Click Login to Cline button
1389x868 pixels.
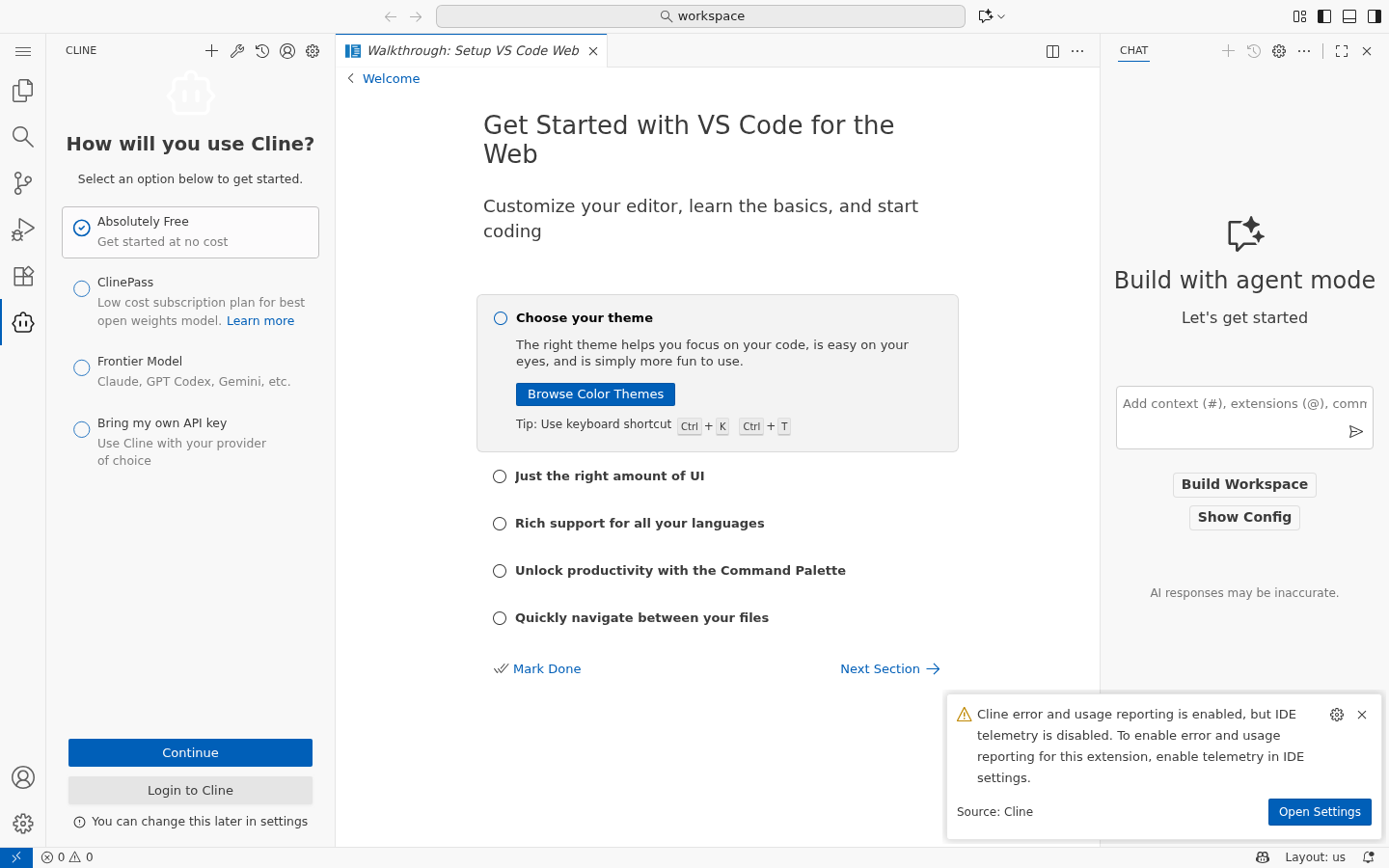coord(190,791)
